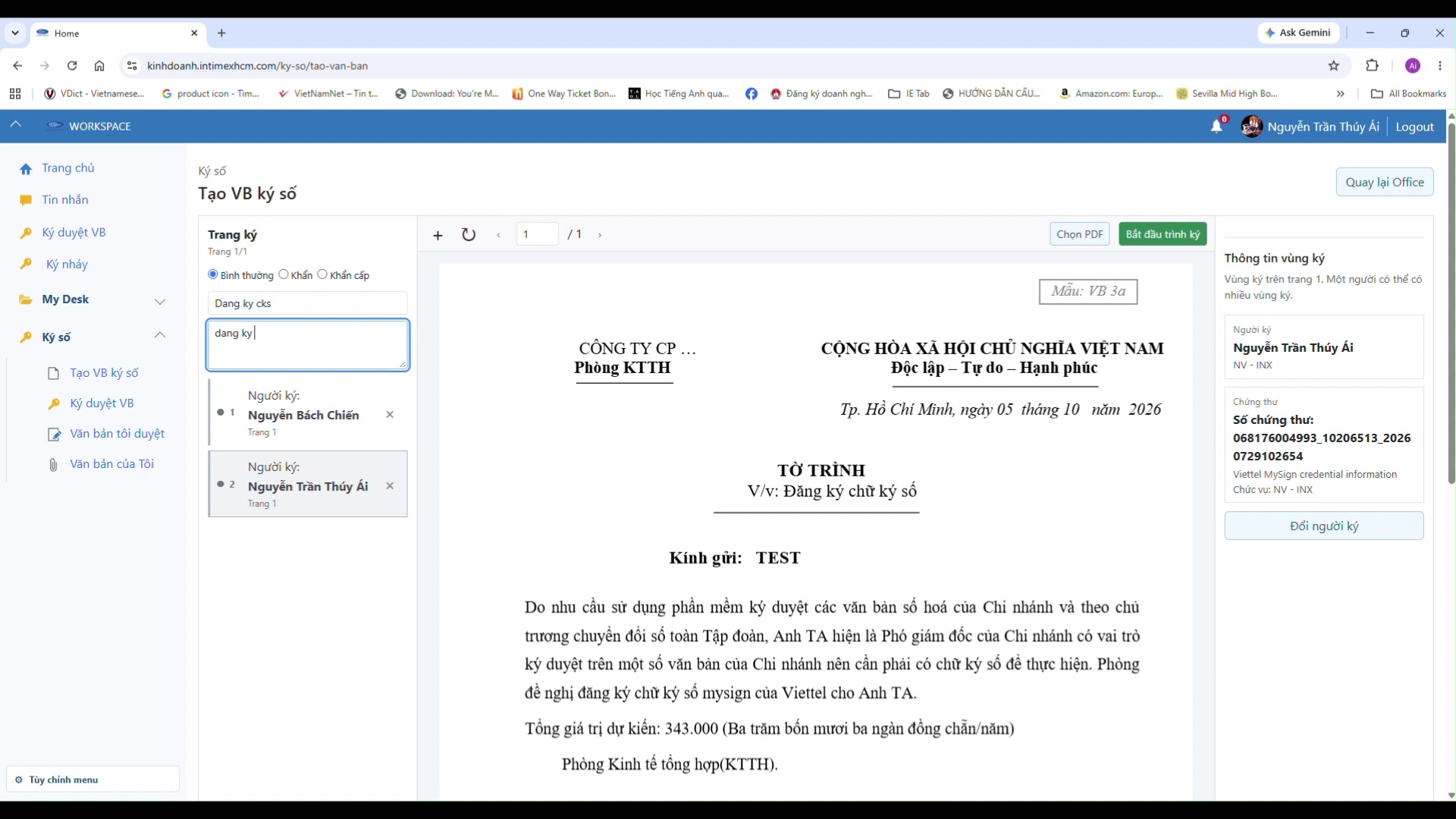Image resolution: width=1456 pixels, height=819 pixels.
Task: Click the rotate refresh icon in PDF toolbar
Action: click(x=469, y=234)
